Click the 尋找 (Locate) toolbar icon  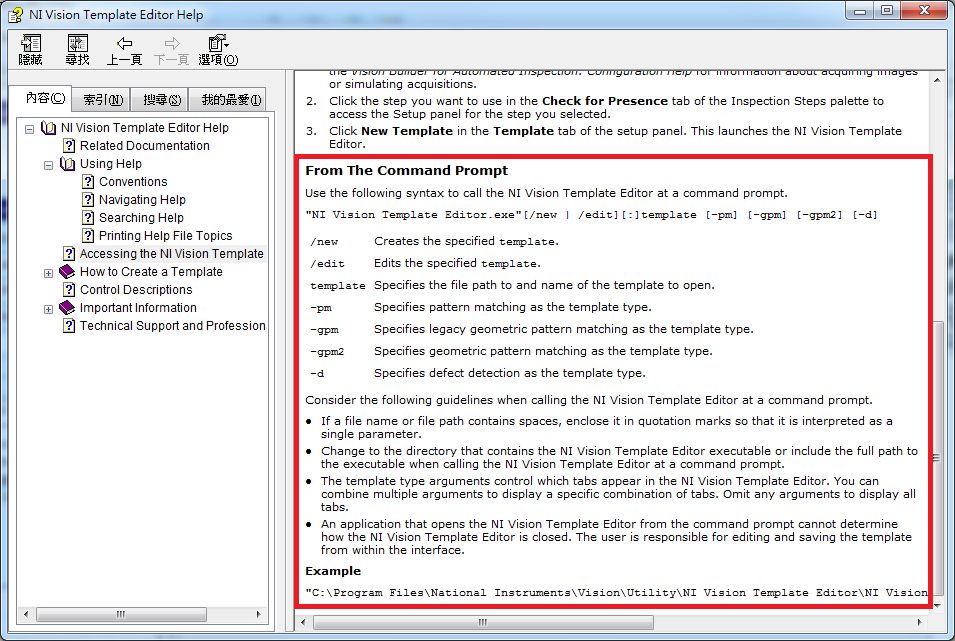pos(77,44)
